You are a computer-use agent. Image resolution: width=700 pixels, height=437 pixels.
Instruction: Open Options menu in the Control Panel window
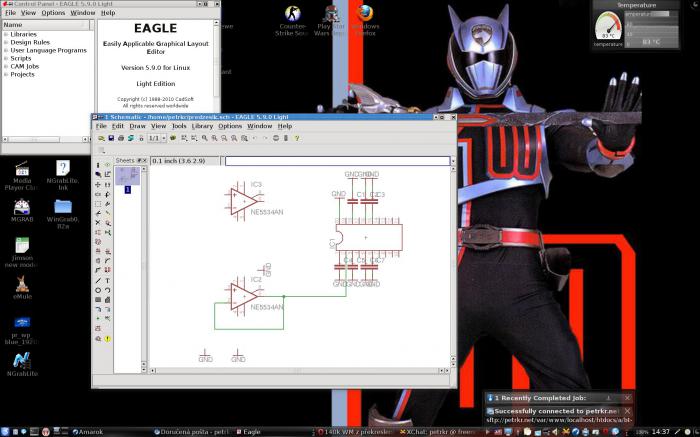(53, 12)
